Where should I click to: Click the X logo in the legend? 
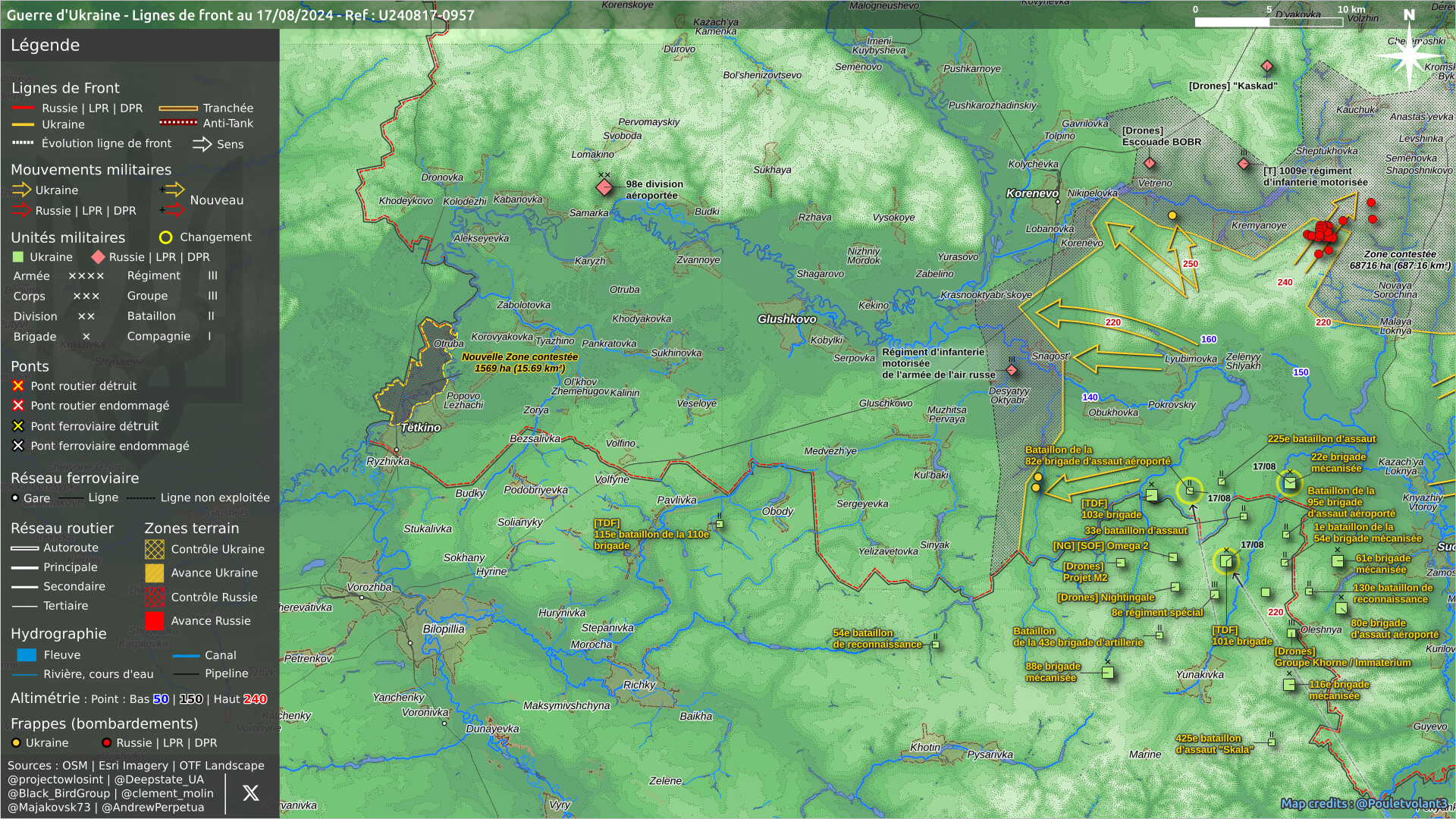pyautogui.click(x=250, y=793)
